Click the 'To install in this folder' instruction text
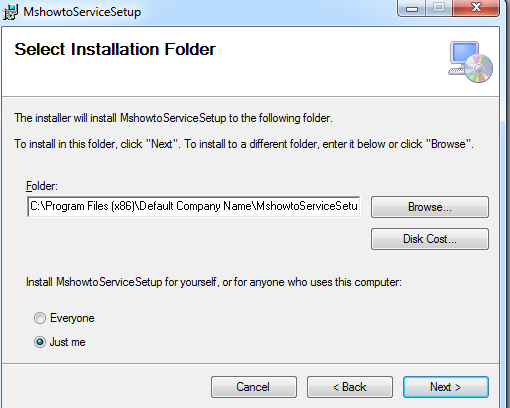 [244, 144]
